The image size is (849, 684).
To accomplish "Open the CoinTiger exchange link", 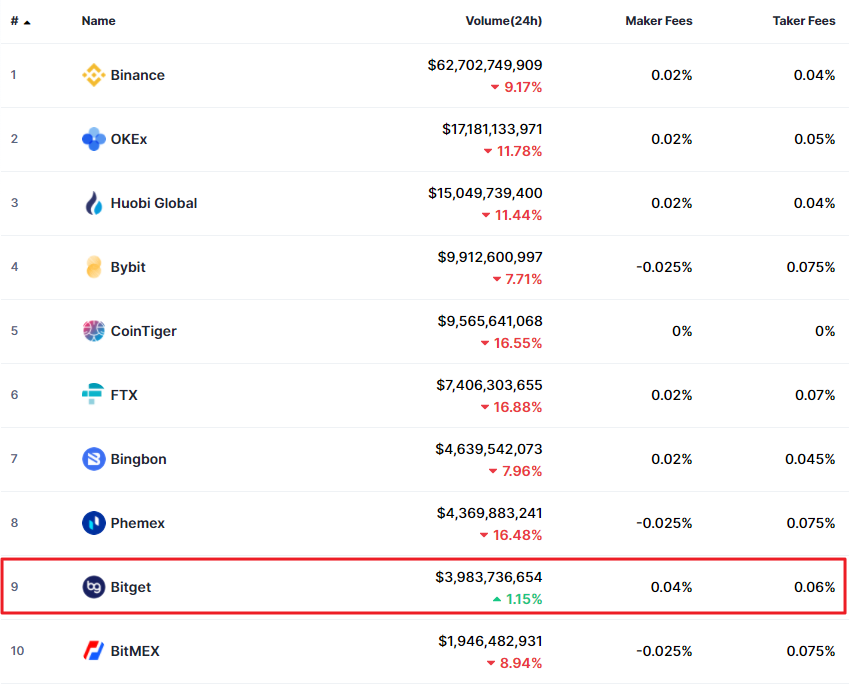I will click(x=143, y=331).
